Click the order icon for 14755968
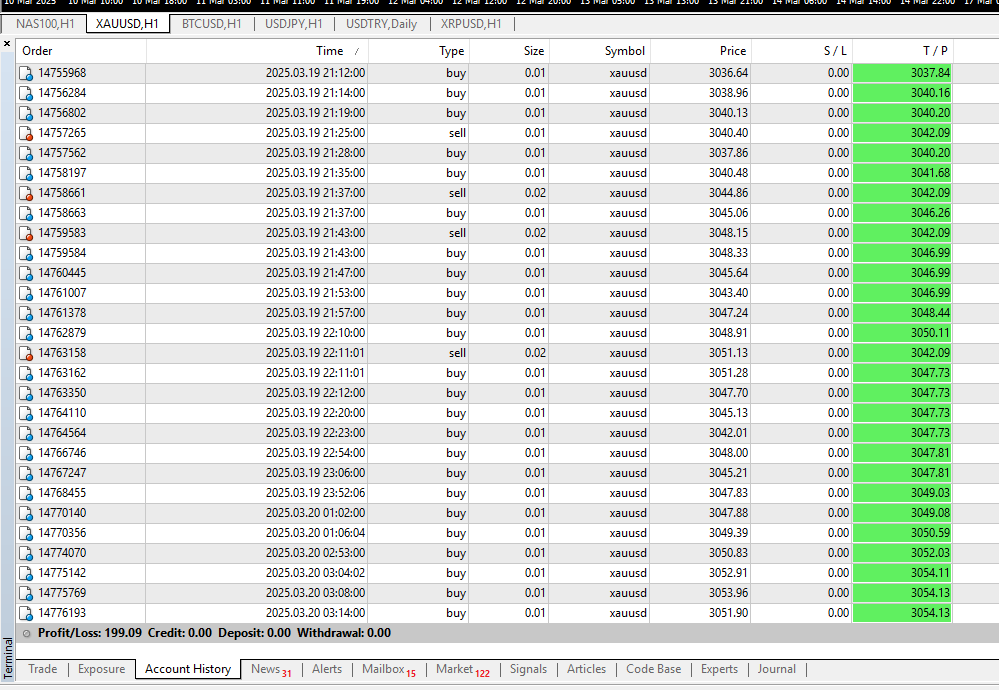Viewport: 999px width, 690px height. (26, 73)
